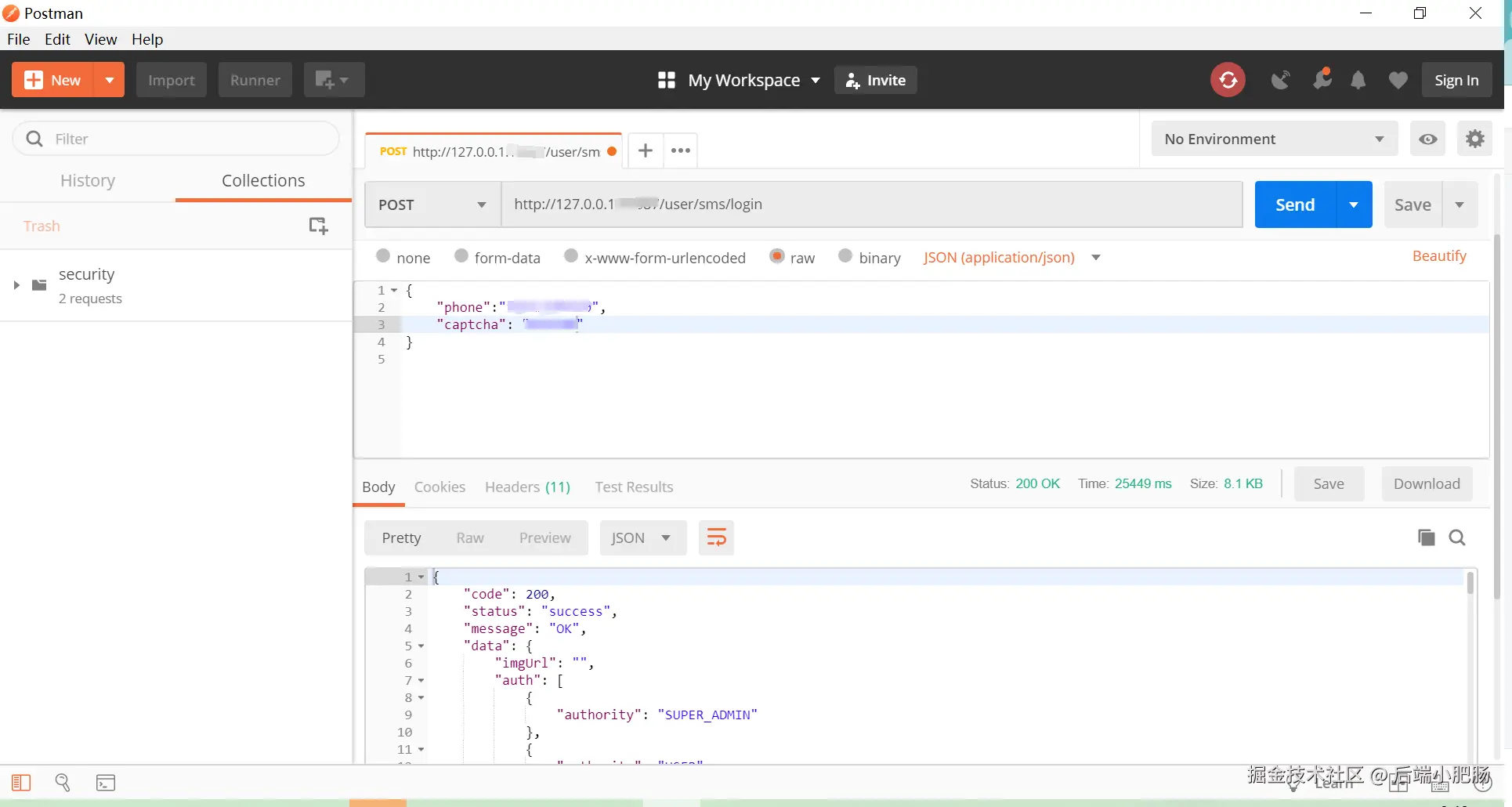This screenshot has width=1512, height=807.
Task: Collapse the data object in response
Action: point(421,646)
